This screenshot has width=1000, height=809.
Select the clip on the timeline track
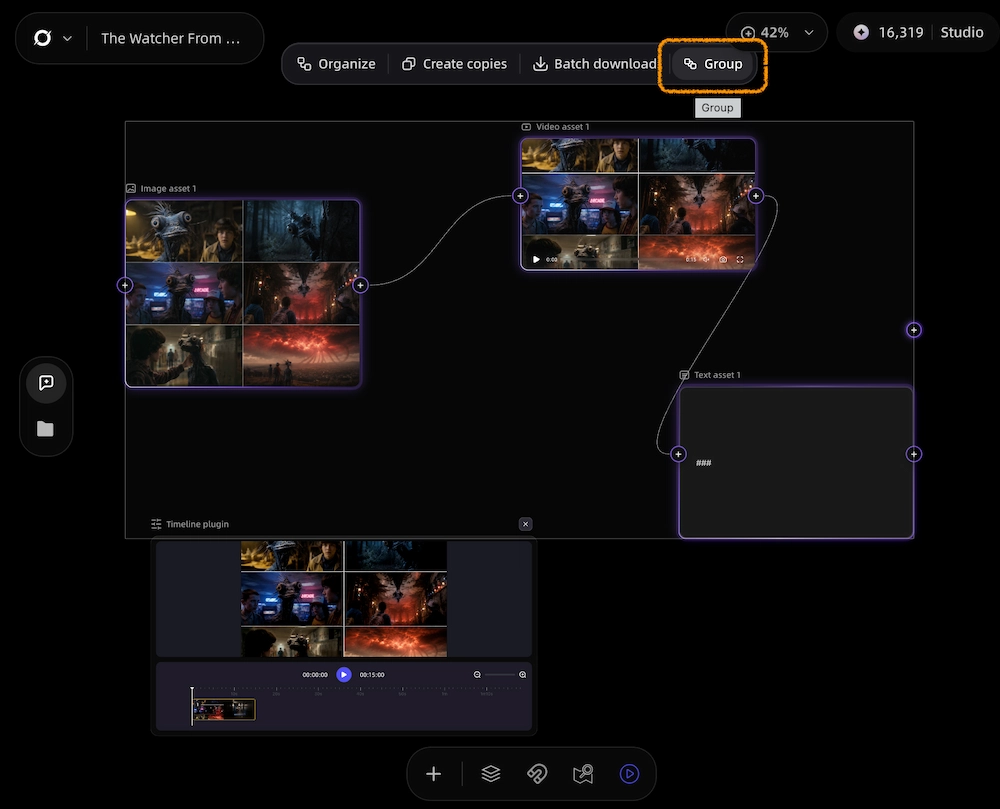tap(224, 710)
